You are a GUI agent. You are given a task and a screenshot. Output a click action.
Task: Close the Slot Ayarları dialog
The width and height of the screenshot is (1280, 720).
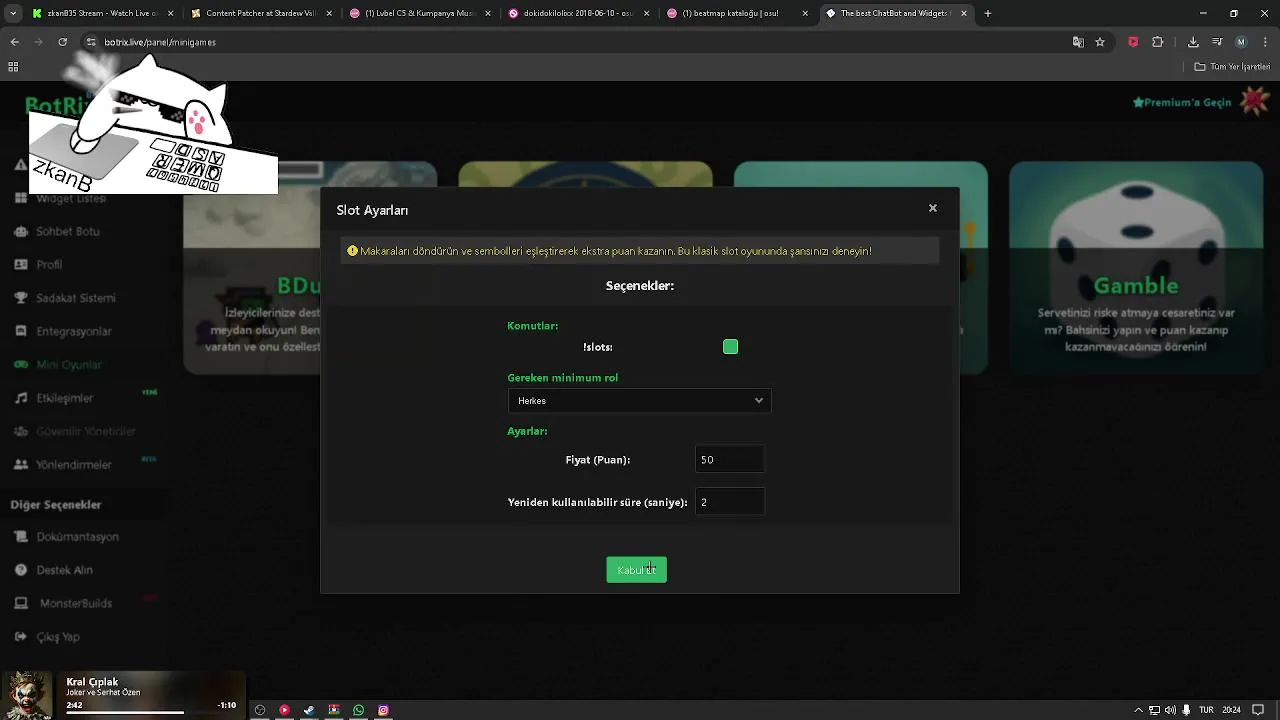[933, 208]
